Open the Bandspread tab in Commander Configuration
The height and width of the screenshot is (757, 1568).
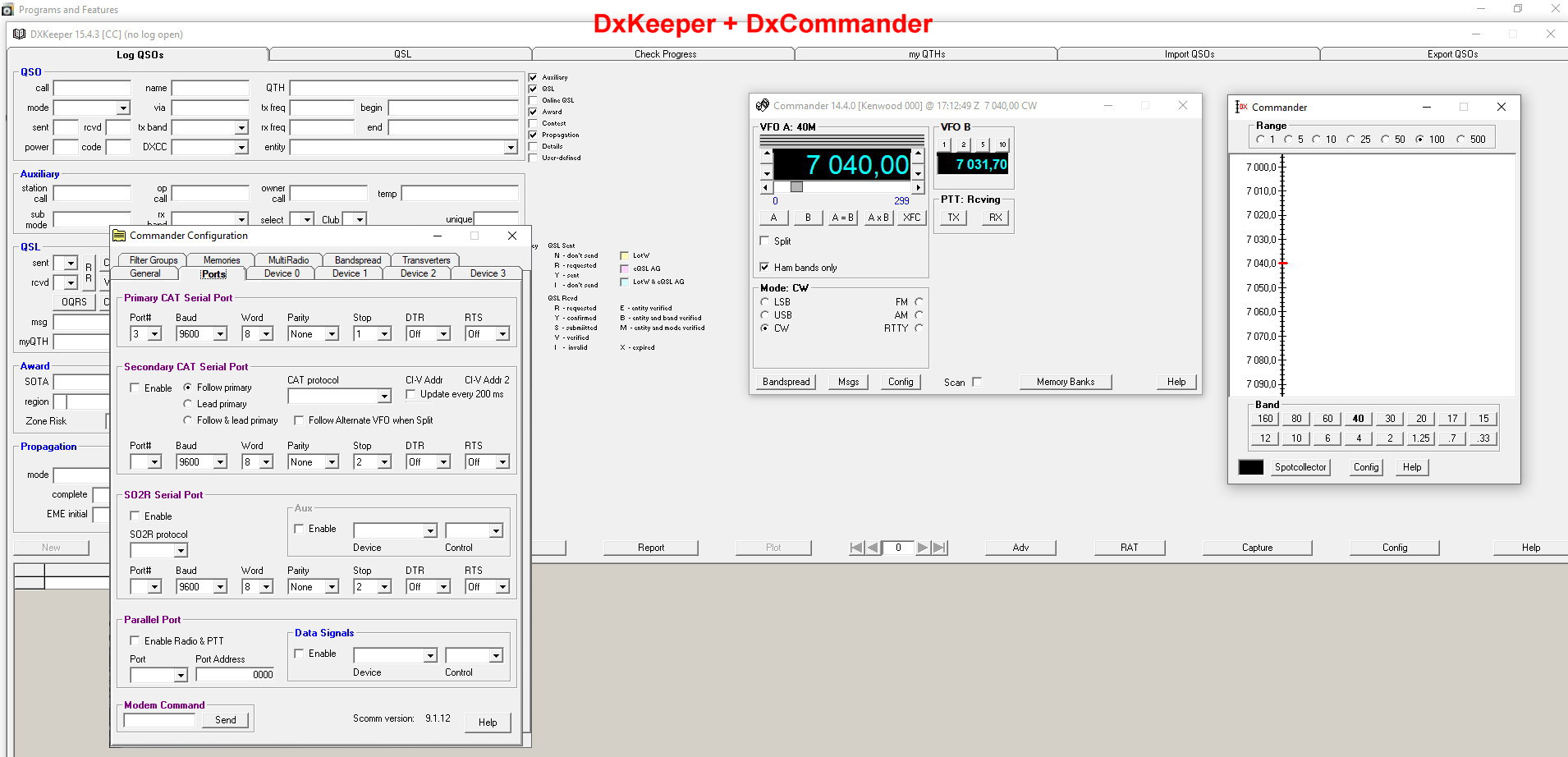point(357,260)
